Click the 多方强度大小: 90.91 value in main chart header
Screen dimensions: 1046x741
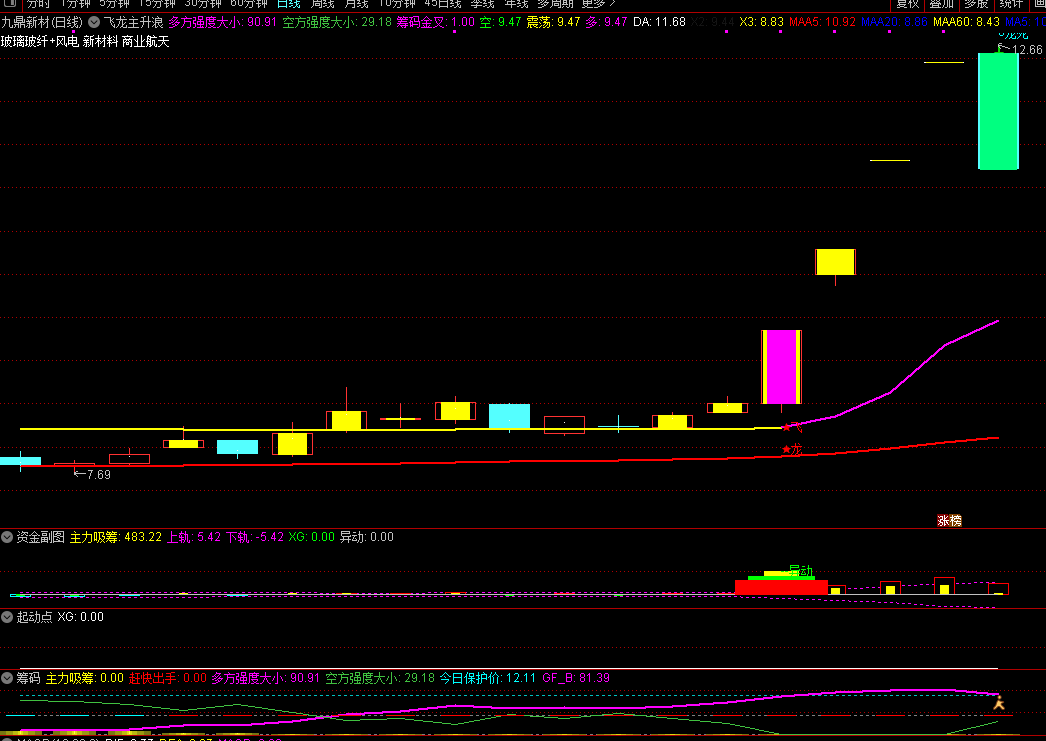[222, 22]
